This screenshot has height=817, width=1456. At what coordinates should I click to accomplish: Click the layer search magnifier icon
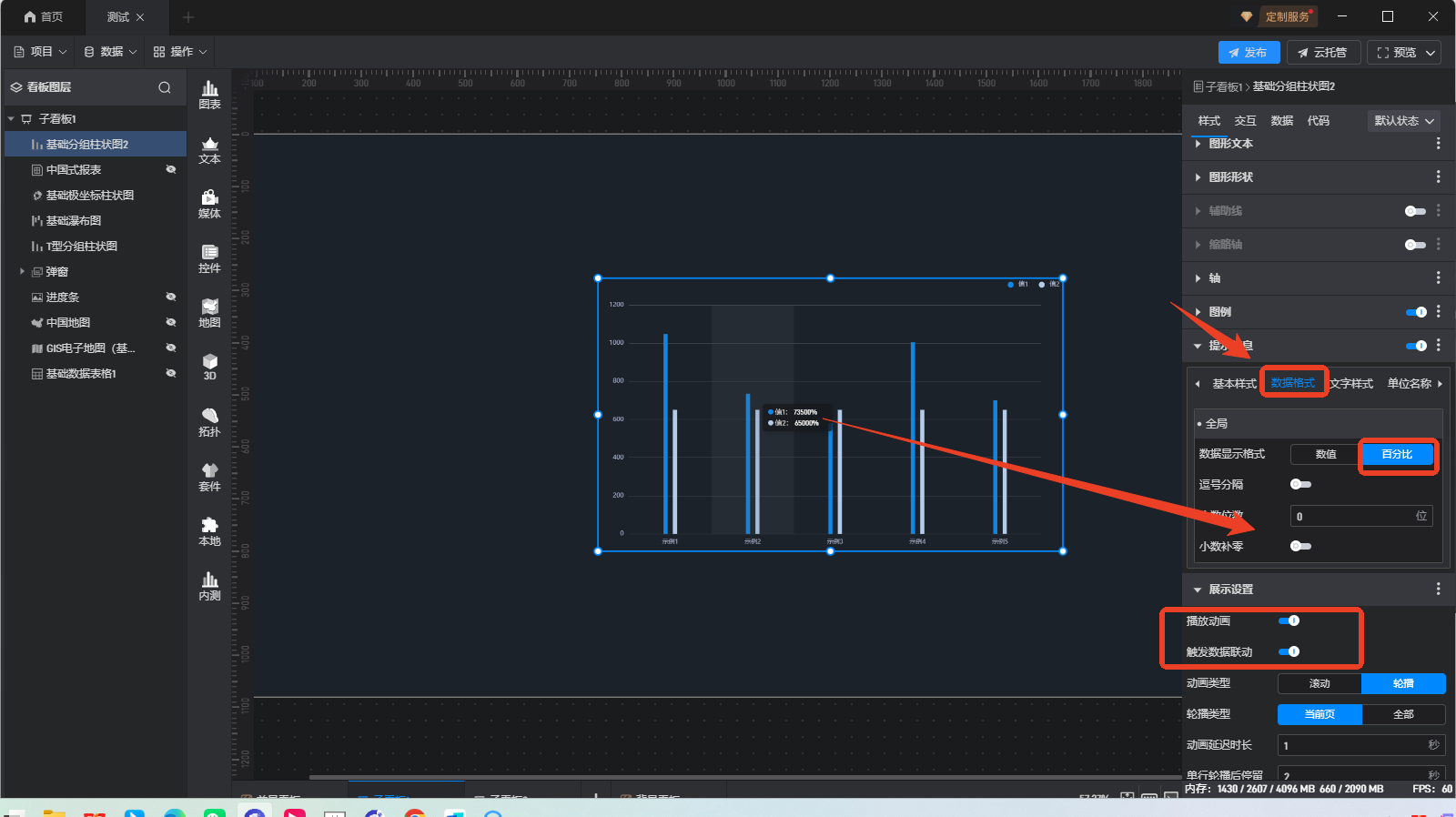165,87
